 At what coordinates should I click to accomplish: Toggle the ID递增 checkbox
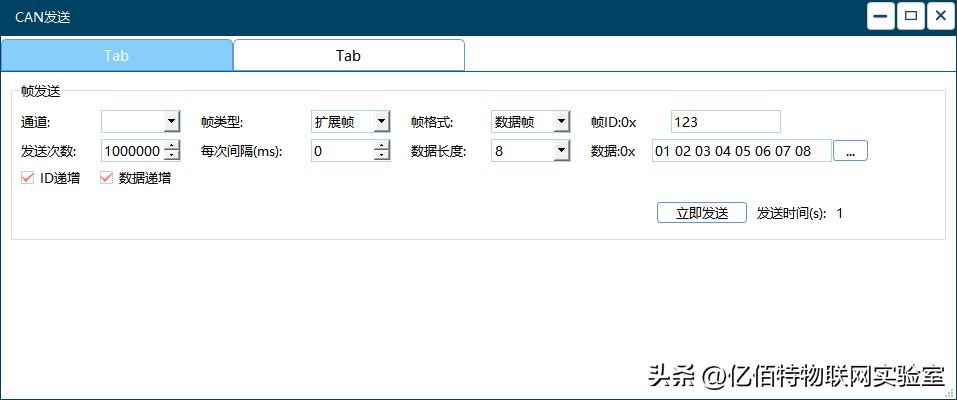(x=27, y=178)
